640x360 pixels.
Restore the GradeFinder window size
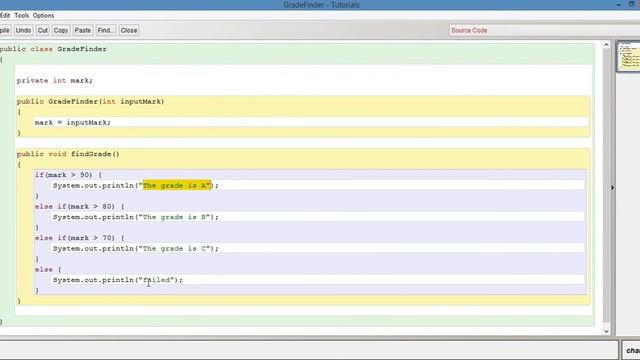pos(631,4)
